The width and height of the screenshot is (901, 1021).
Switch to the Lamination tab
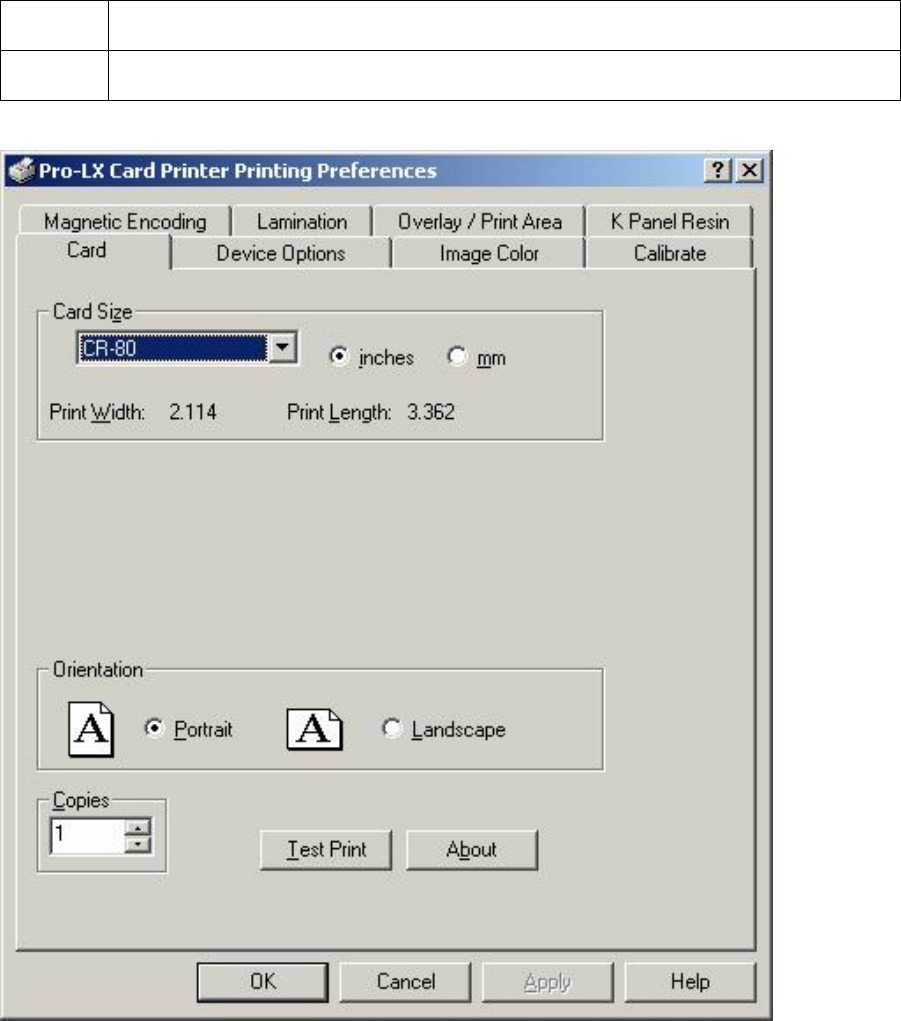coord(302,221)
